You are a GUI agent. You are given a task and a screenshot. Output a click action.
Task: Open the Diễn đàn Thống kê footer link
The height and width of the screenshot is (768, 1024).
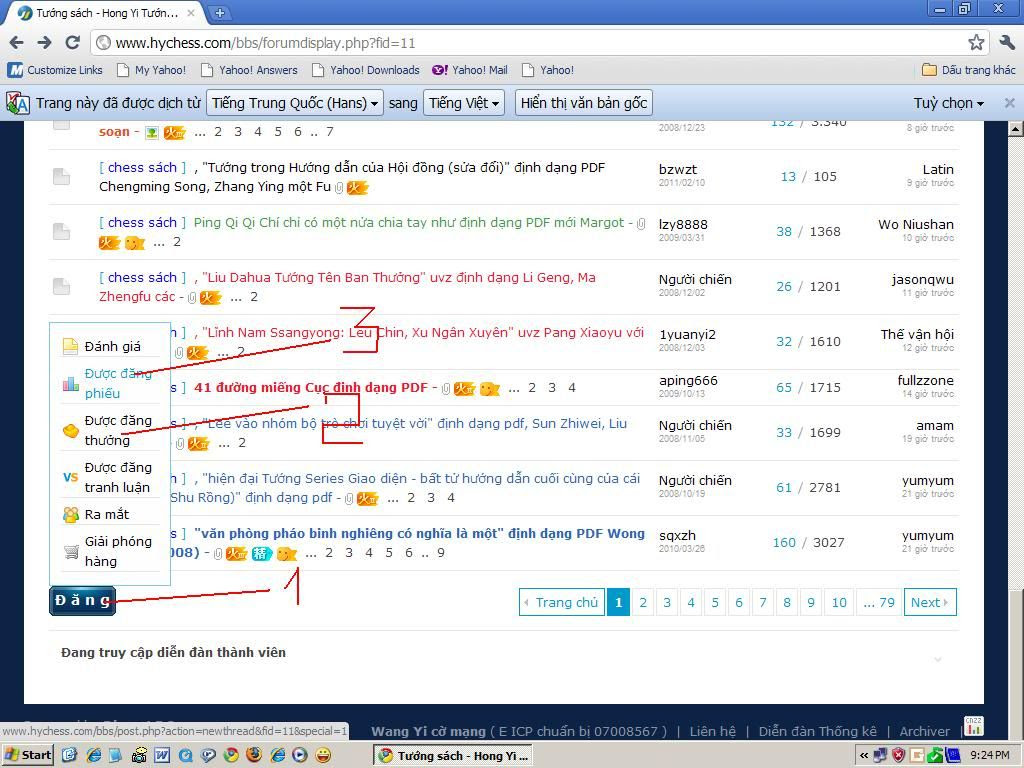(x=817, y=731)
